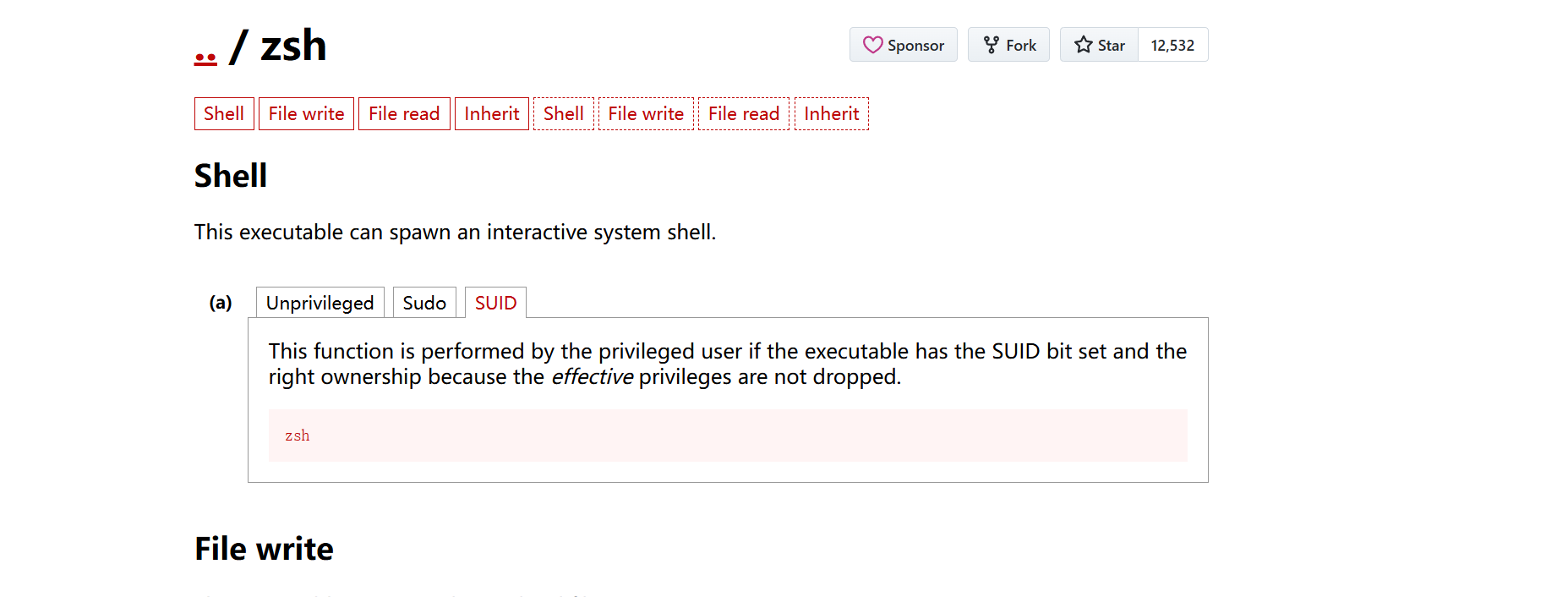Click the dashed-bordered Inherit tag
The image size is (1568, 597).
[832, 114]
